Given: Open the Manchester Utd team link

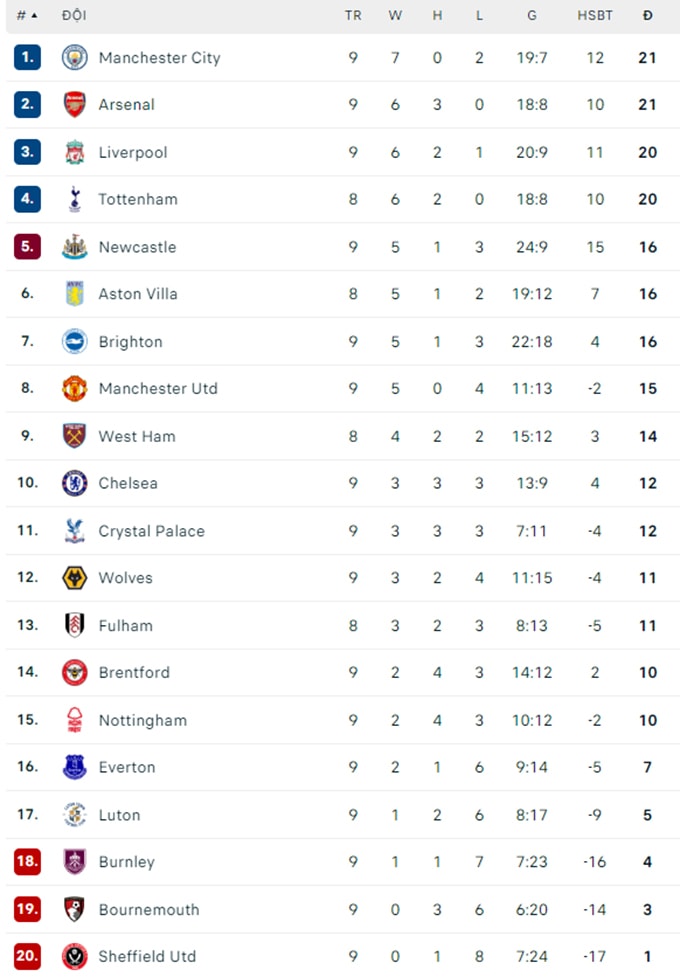Looking at the screenshot, I should [158, 389].
